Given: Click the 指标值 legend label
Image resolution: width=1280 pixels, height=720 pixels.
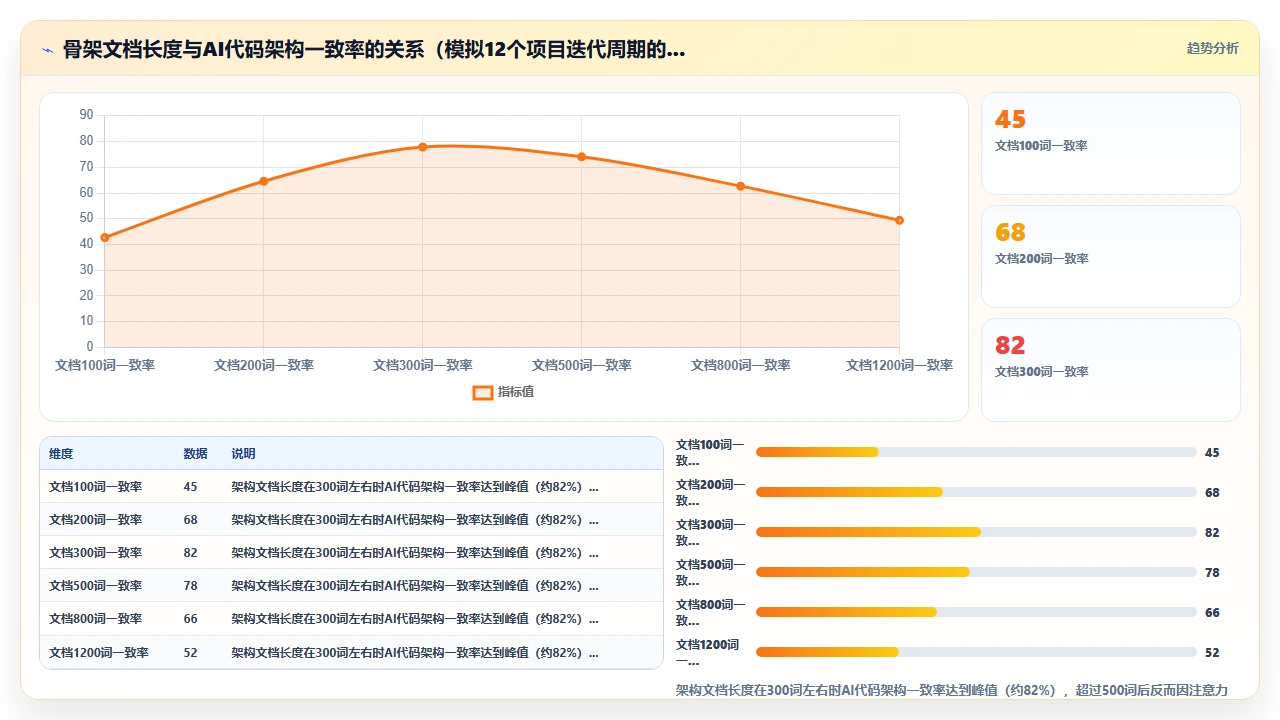Looking at the screenshot, I should [516, 392].
